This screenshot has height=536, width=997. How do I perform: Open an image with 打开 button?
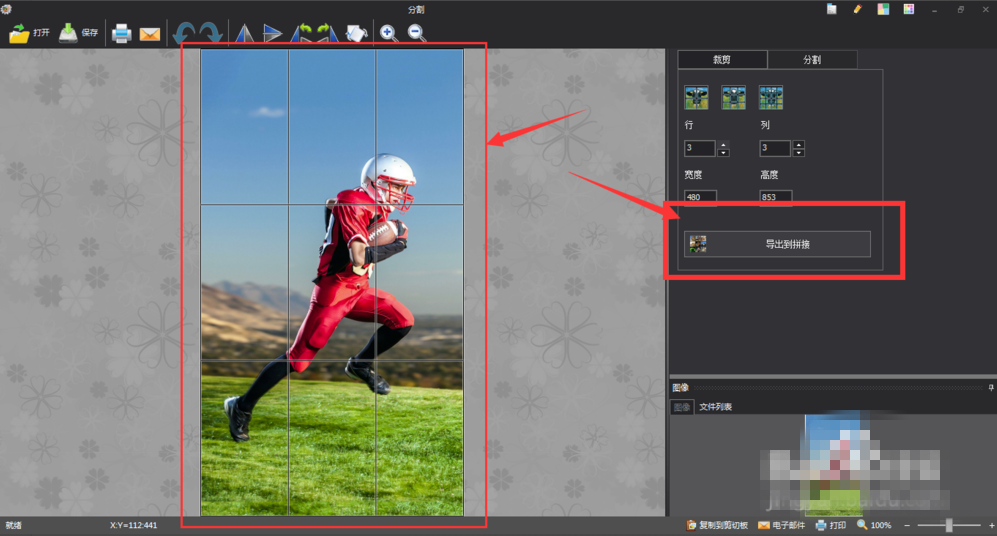click(x=29, y=33)
